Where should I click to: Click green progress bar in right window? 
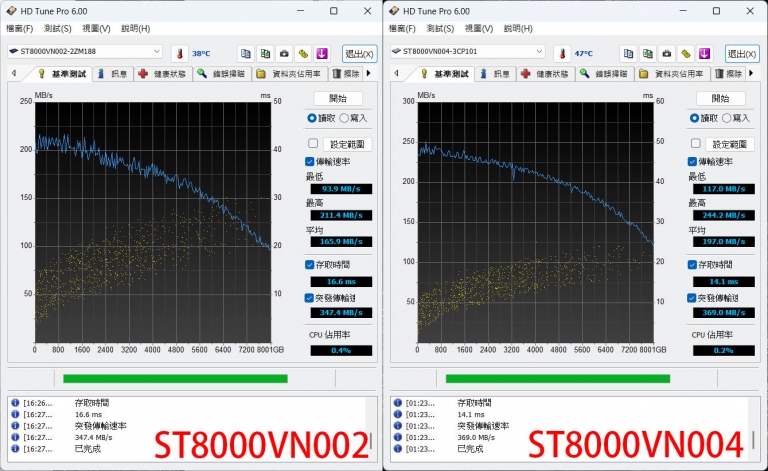coord(558,378)
